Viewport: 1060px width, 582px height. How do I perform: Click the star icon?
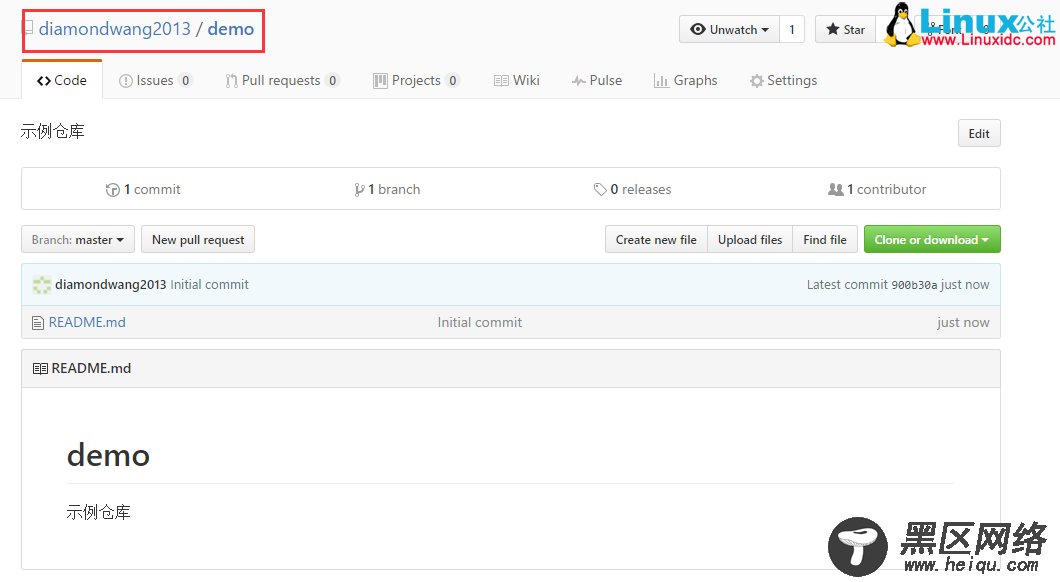click(833, 29)
